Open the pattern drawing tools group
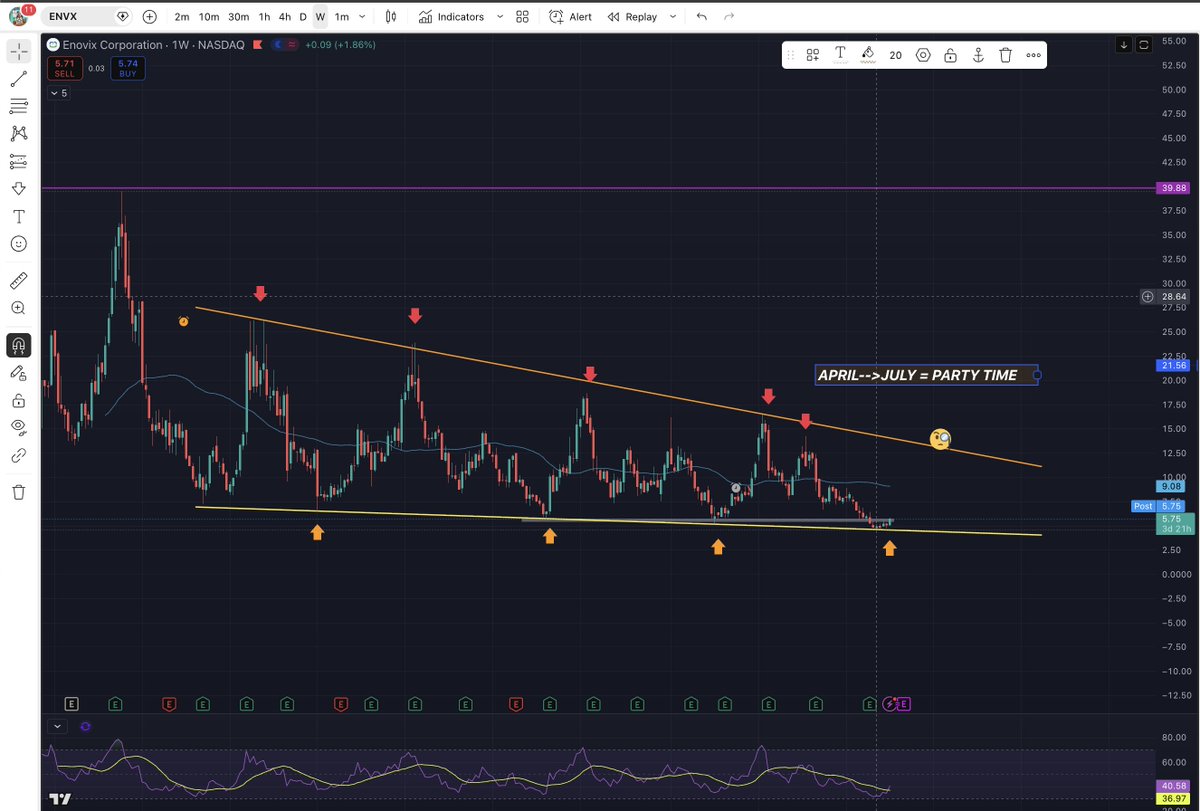 coord(18,133)
